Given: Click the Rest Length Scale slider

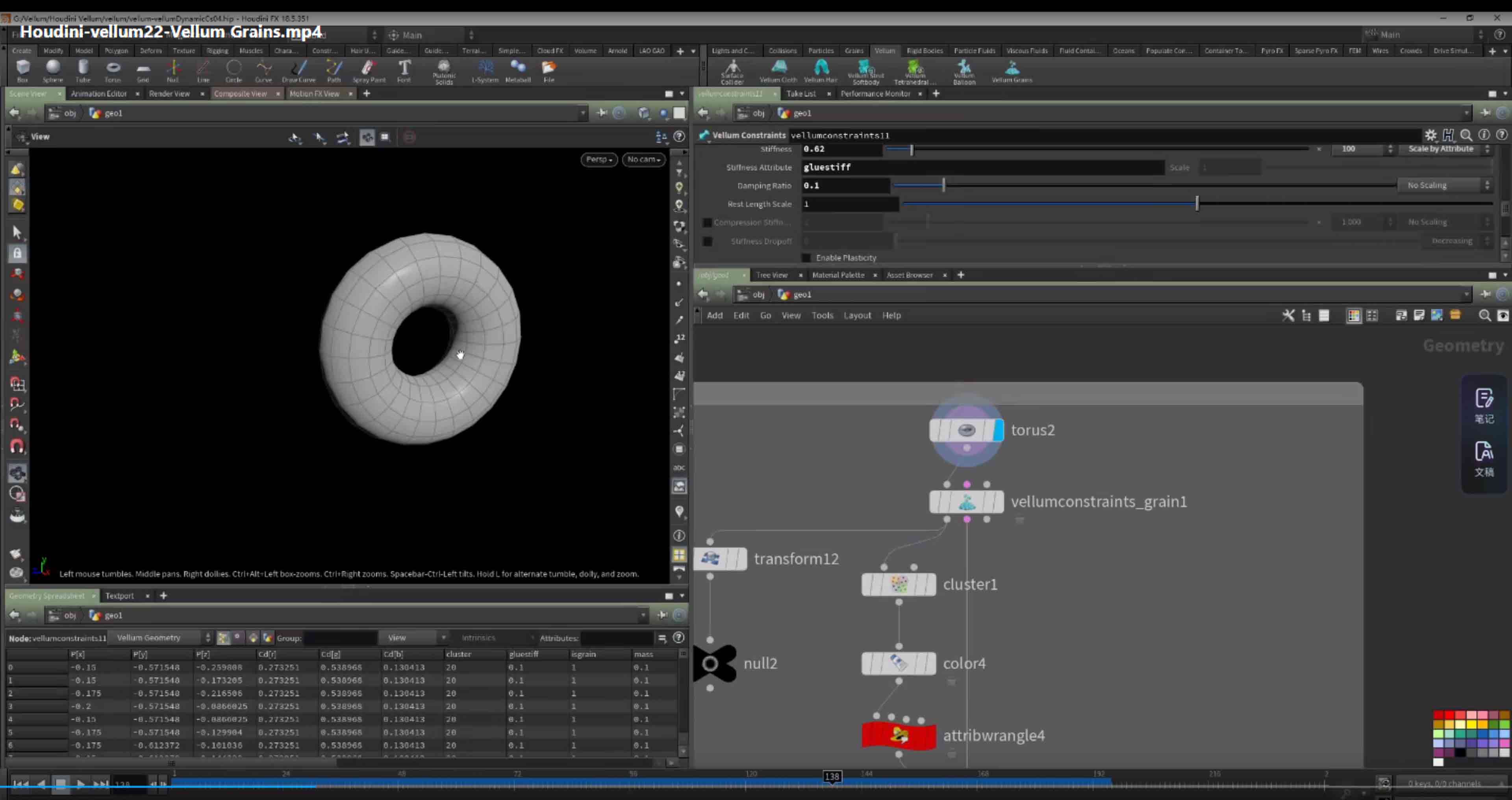Looking at the screenshot, I should click(x=1197, y=204).
